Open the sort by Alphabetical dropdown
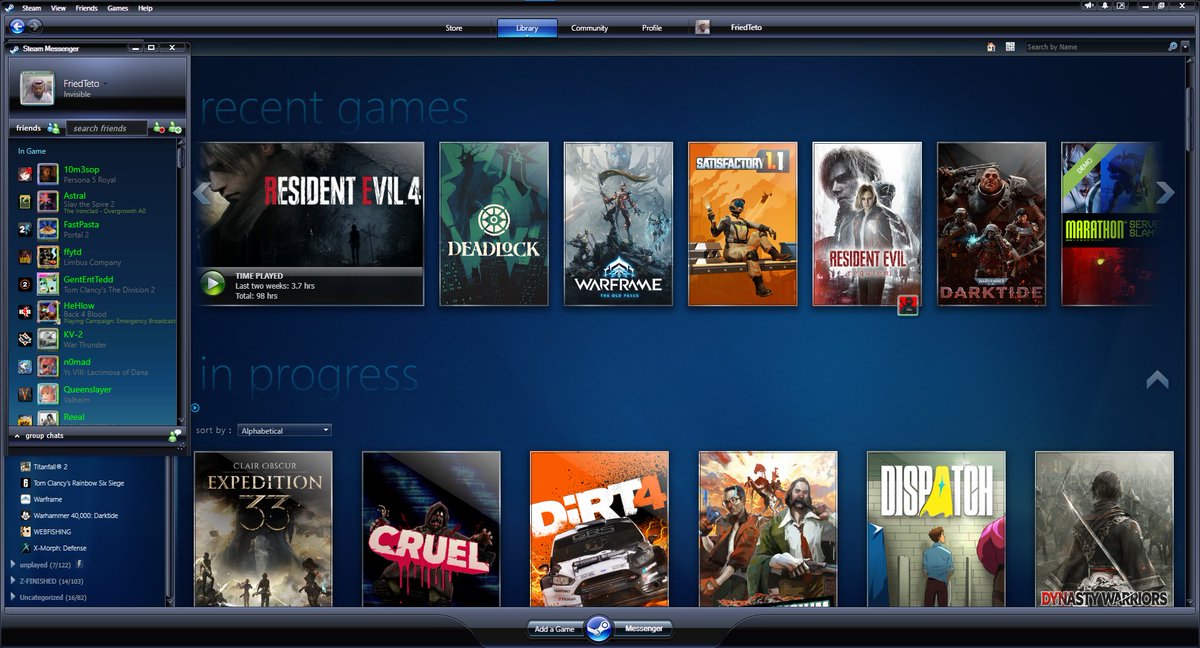This screenshot has height=648, width=1200. tap(284, 430)
